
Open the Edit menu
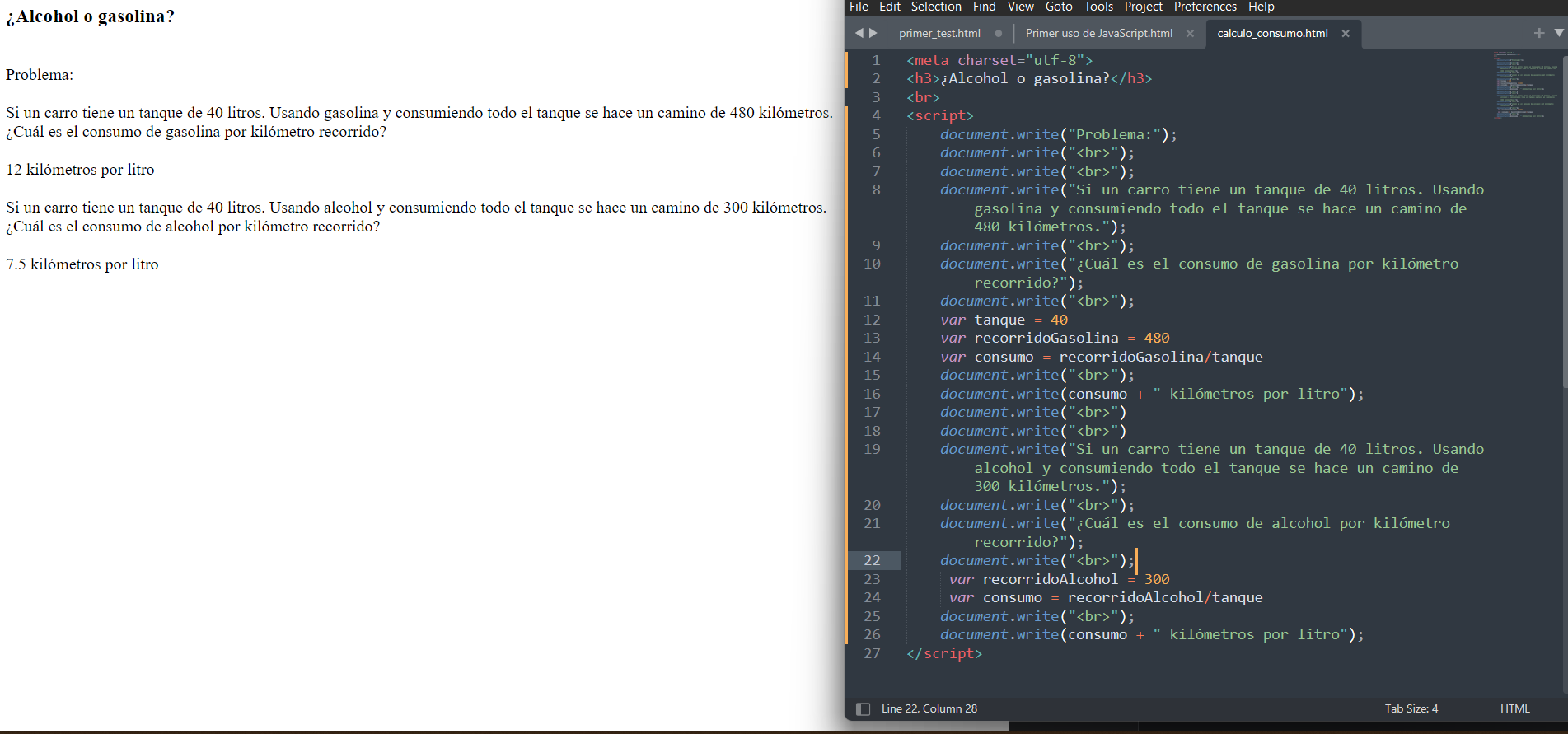tap(889, 7)
